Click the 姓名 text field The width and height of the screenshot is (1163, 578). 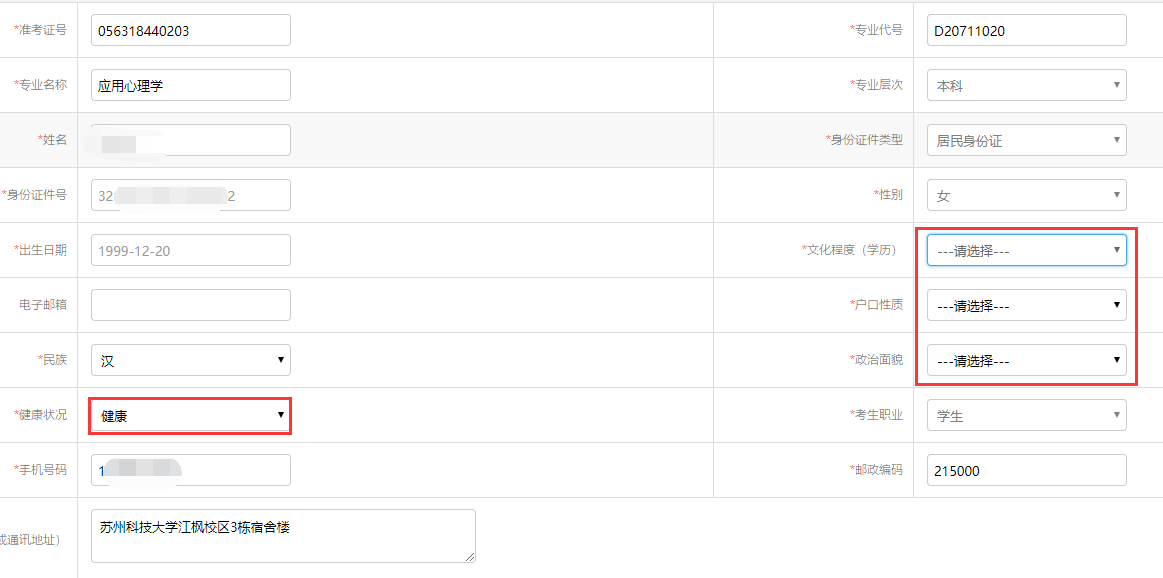tap(191, 140)
